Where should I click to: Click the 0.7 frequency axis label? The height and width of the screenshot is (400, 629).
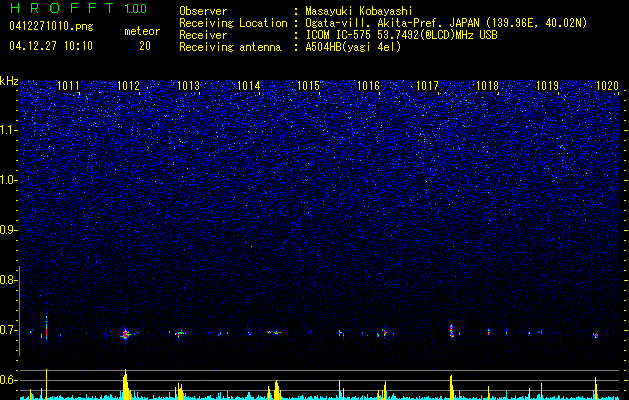coord(7,331)
